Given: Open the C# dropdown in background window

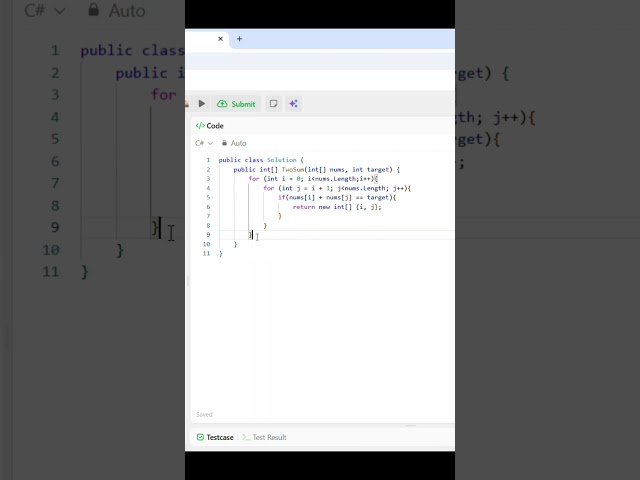Looking at the screenshot, I should coord(44,11).
